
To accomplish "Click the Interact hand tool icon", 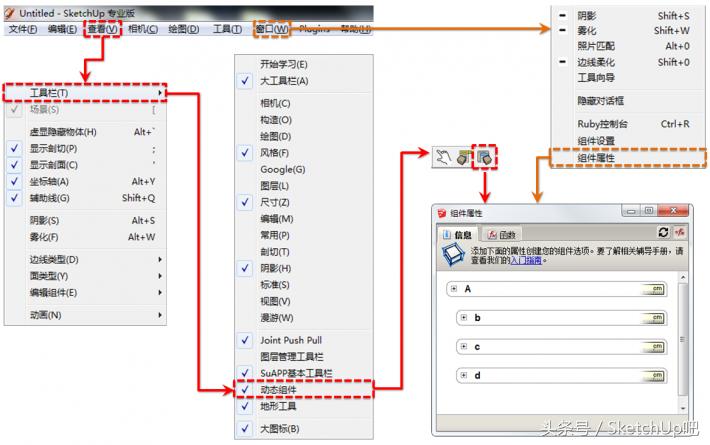I will [x=443, y=157].
